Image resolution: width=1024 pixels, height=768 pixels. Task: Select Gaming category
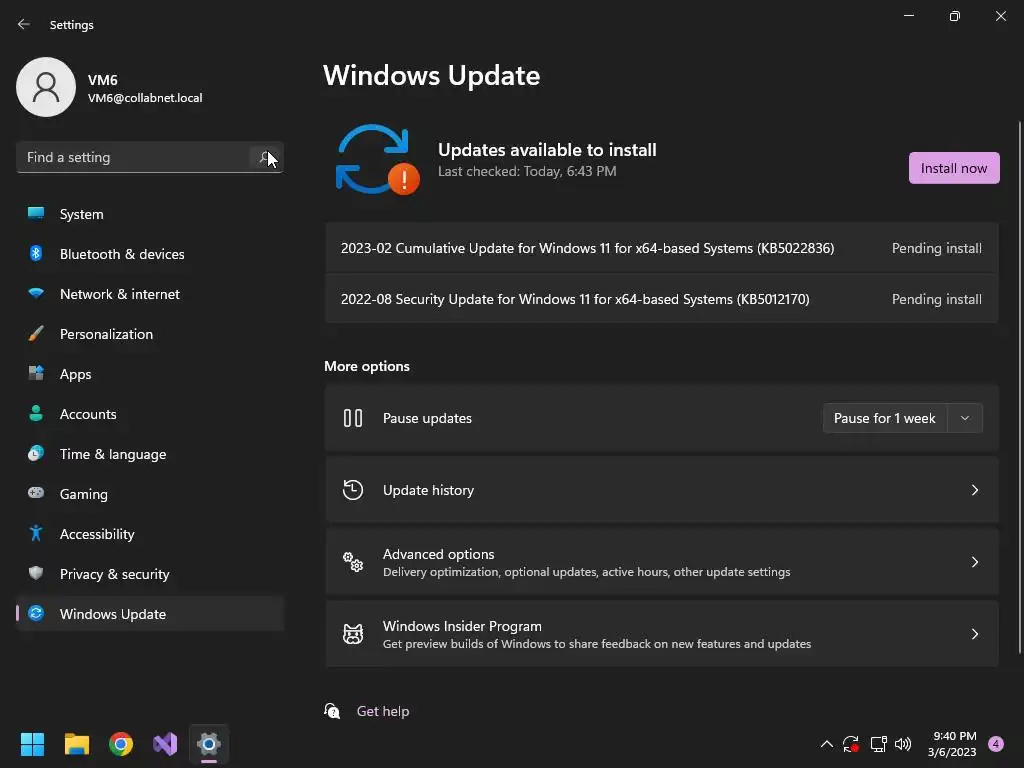150,494
